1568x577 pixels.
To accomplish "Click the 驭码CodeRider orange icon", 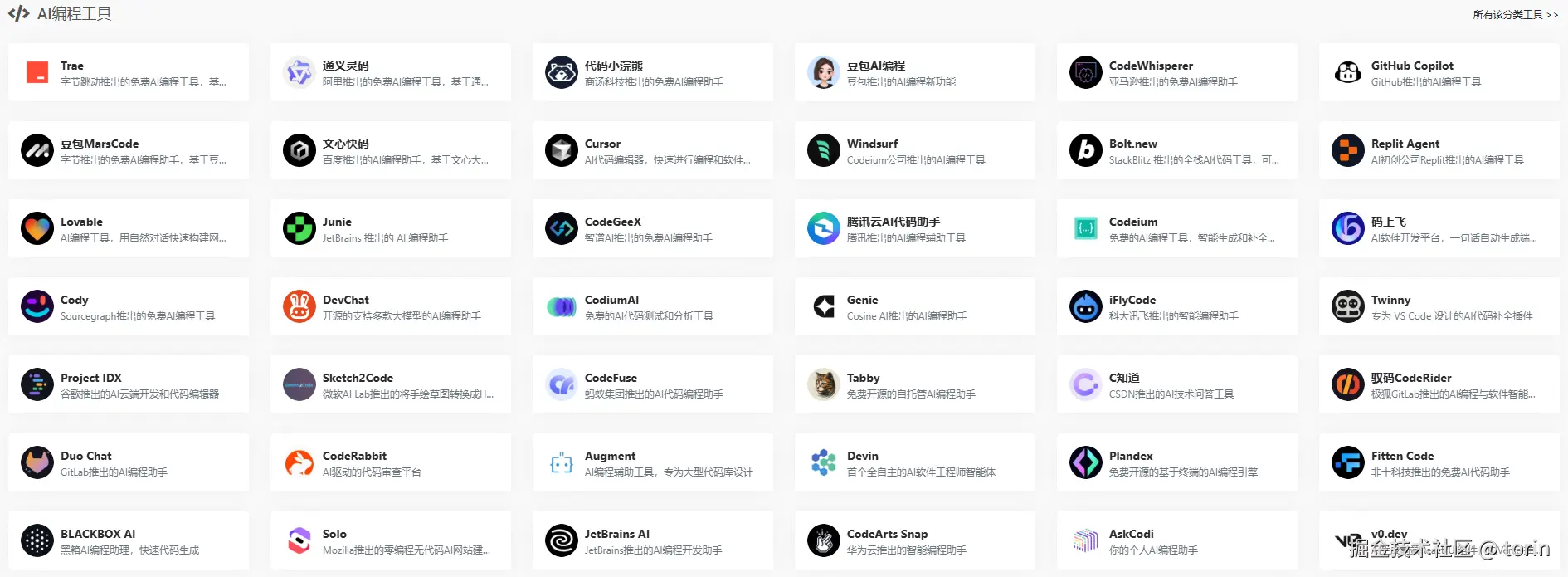I will (1348, 385).
